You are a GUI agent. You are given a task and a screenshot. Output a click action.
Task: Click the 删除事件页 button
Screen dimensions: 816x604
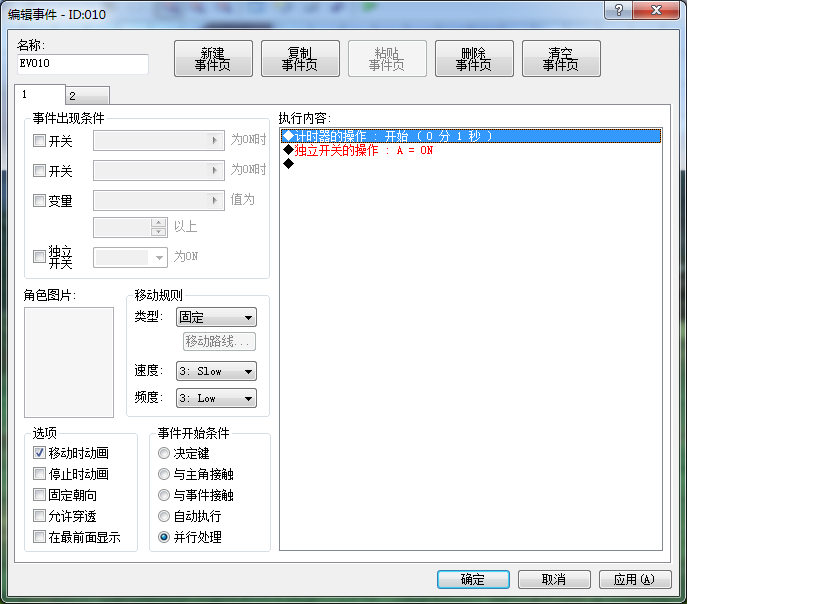(x=474, y=58)
